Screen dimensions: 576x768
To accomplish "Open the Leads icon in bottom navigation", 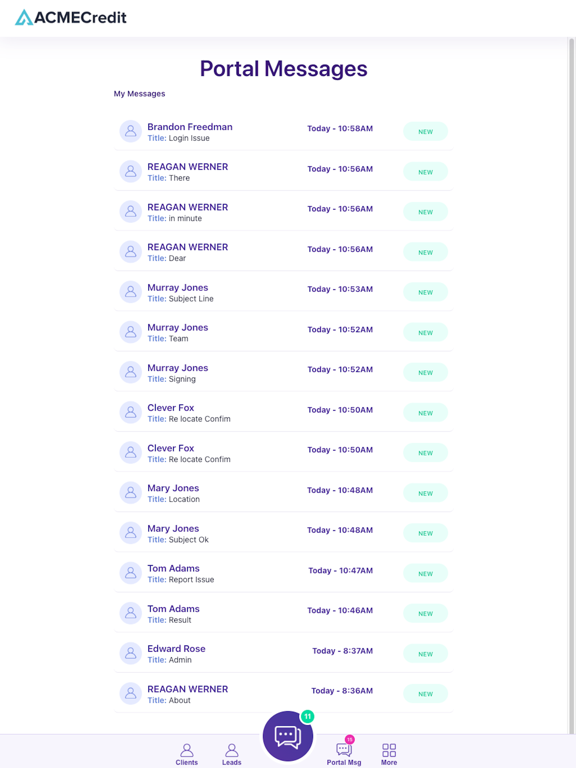I will click(232, 754).
